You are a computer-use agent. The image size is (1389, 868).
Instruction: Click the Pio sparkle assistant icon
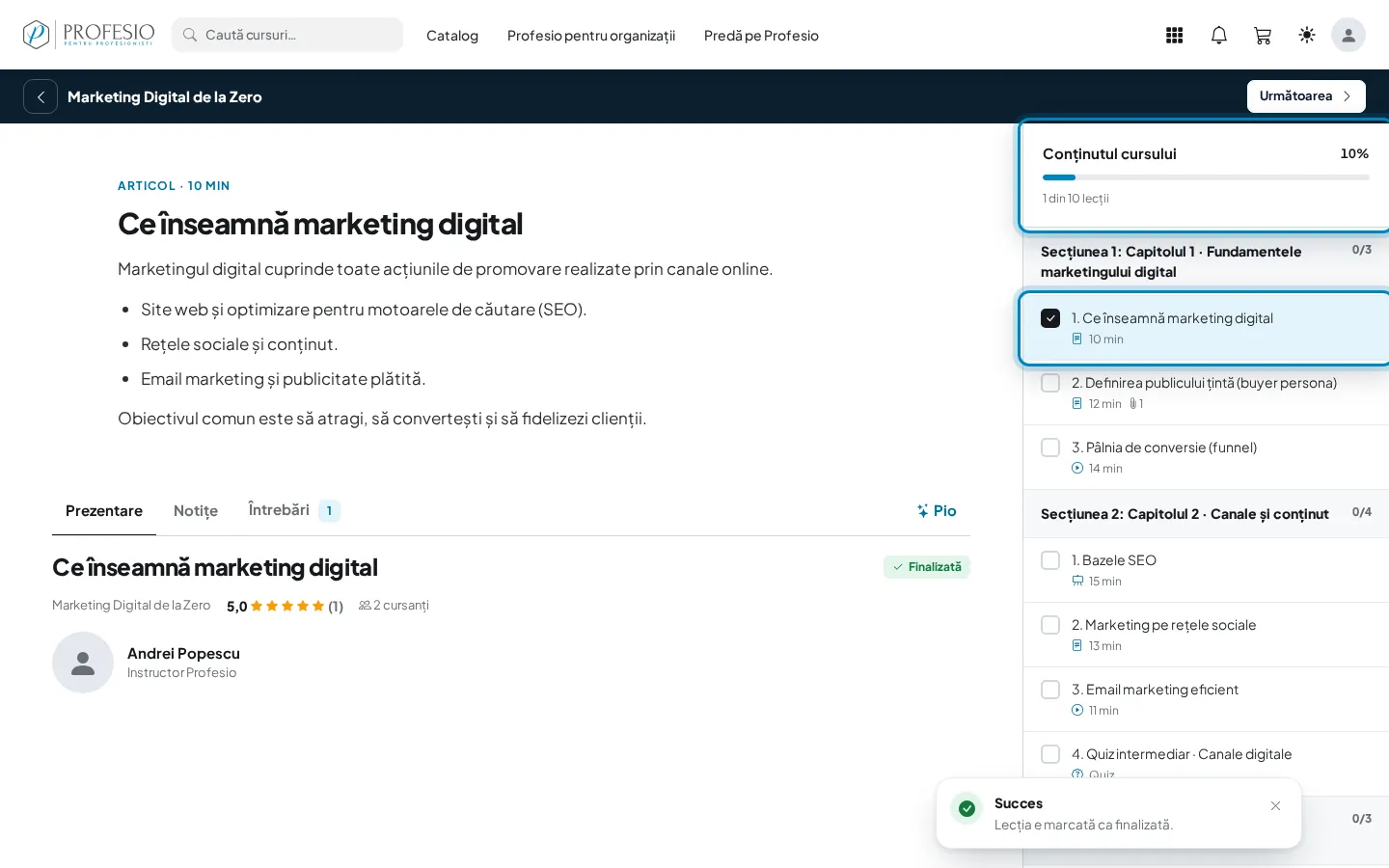(922, 511)
